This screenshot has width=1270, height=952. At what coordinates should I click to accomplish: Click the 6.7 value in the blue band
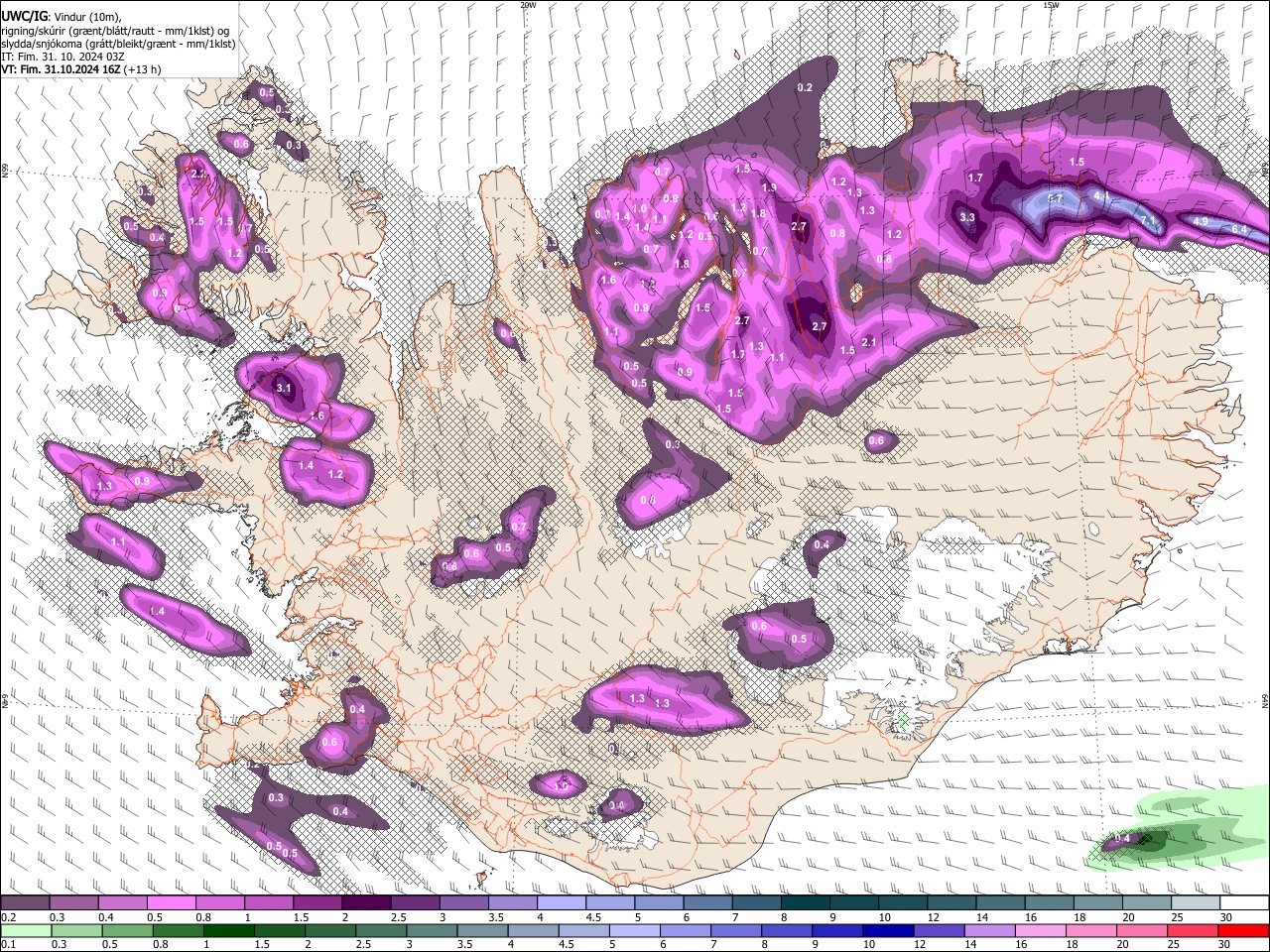tap(1056, 198)
